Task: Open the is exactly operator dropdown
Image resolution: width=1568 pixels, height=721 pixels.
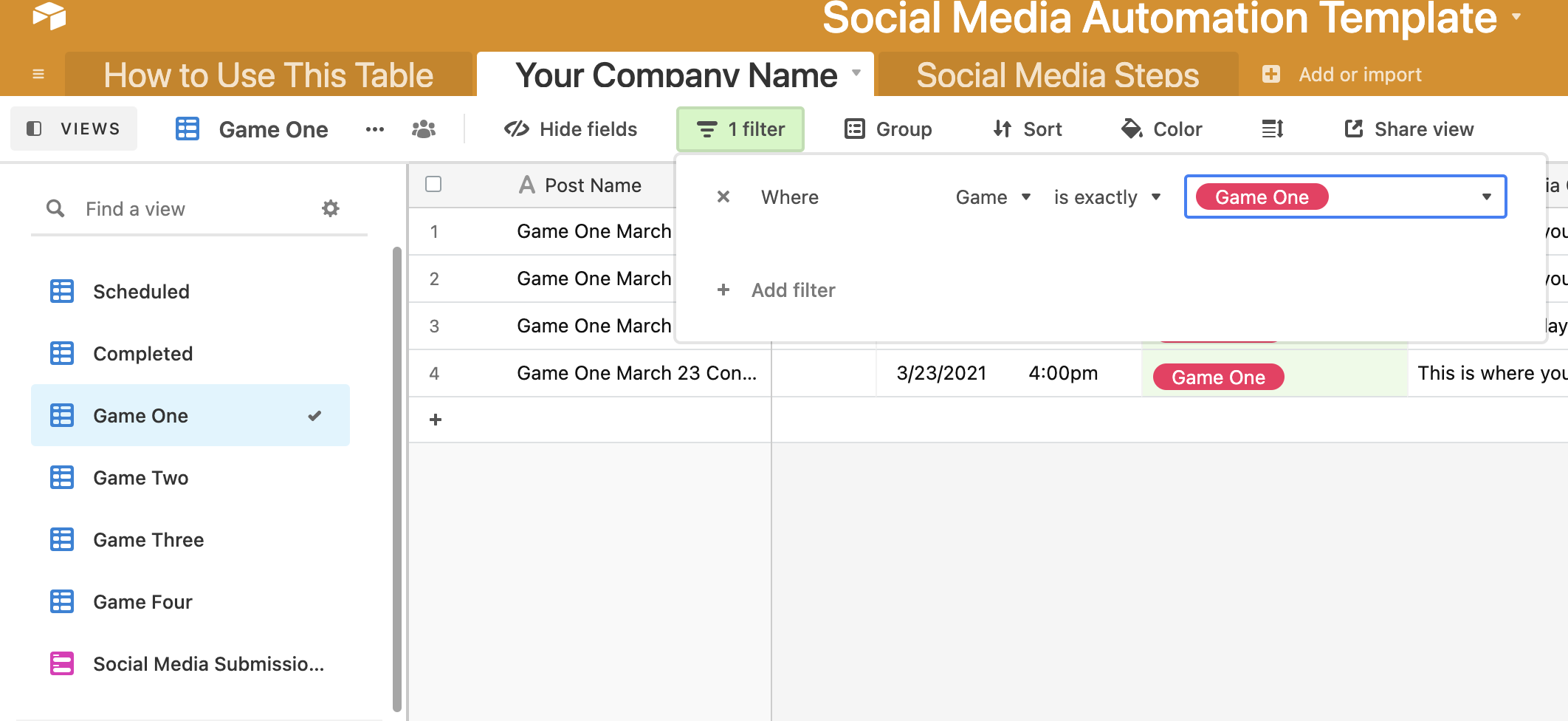Action: coord(1107,197)
